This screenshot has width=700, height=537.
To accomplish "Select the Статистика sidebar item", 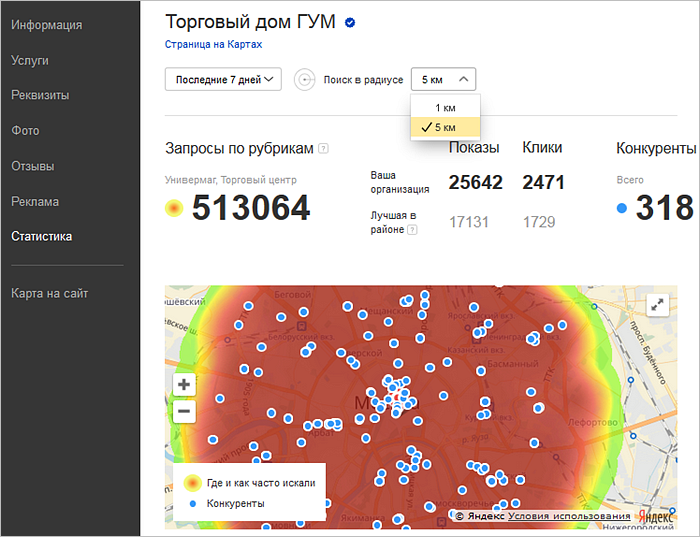I will click(x=41, y=236).
